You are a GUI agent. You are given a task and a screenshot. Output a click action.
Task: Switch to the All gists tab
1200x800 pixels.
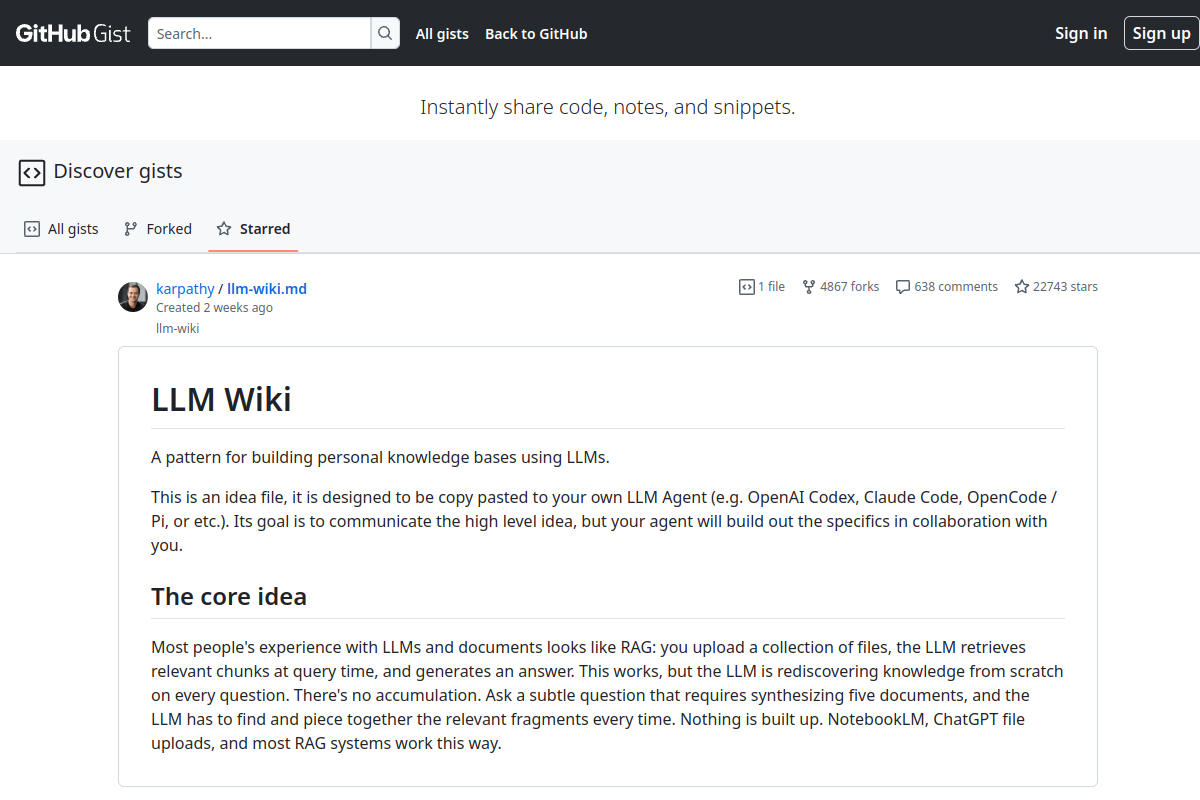tap(61, 229)
